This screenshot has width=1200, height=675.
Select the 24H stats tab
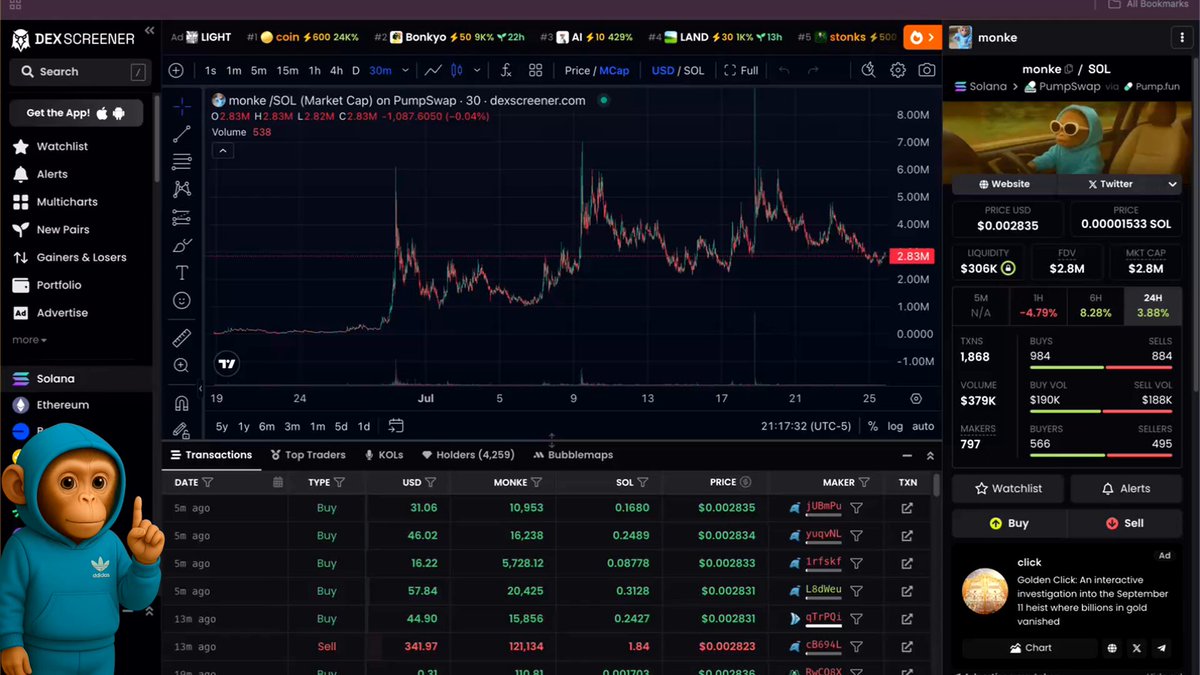pos(1152,305)
